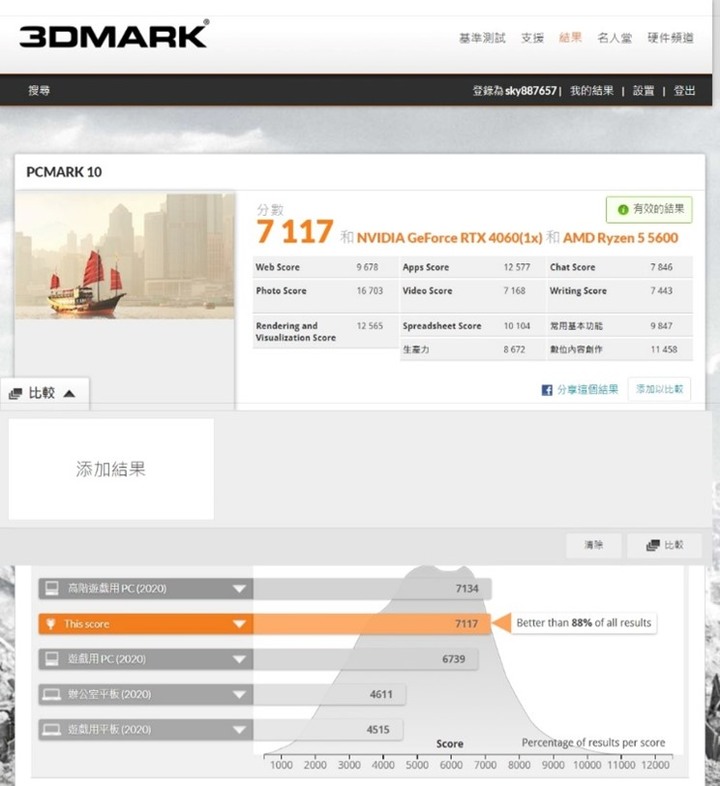The height and width of the screenshot is (786, 720).
Task: Click the Video Score value 7 168
Action: (514, 291)
